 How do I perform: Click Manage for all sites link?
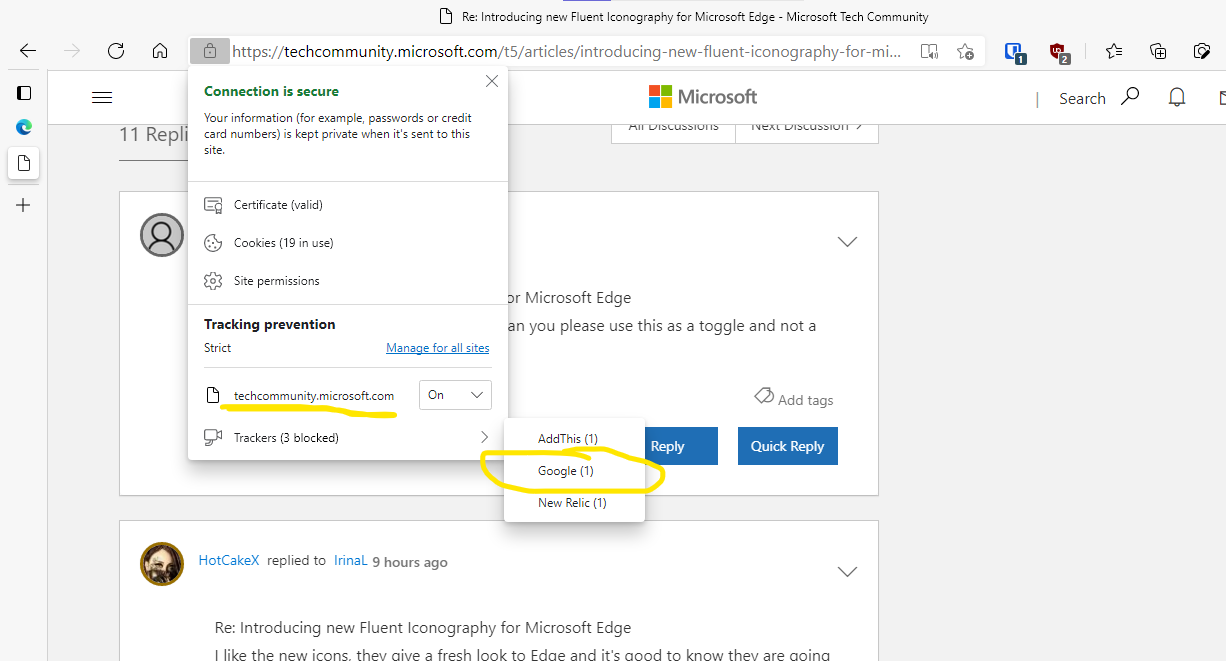(x=438, y=348)
